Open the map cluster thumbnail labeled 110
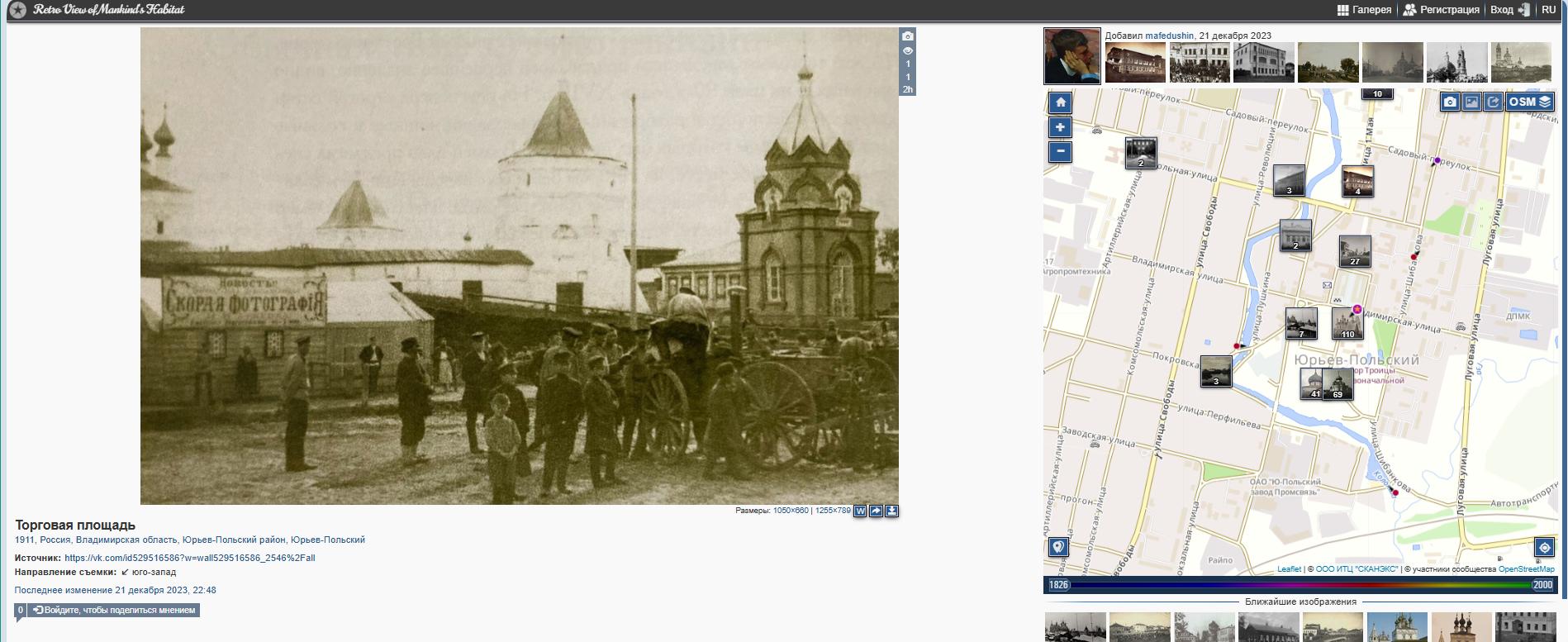The width and height of the screenshot is (1568, 642). click(x=1347, y=323)
